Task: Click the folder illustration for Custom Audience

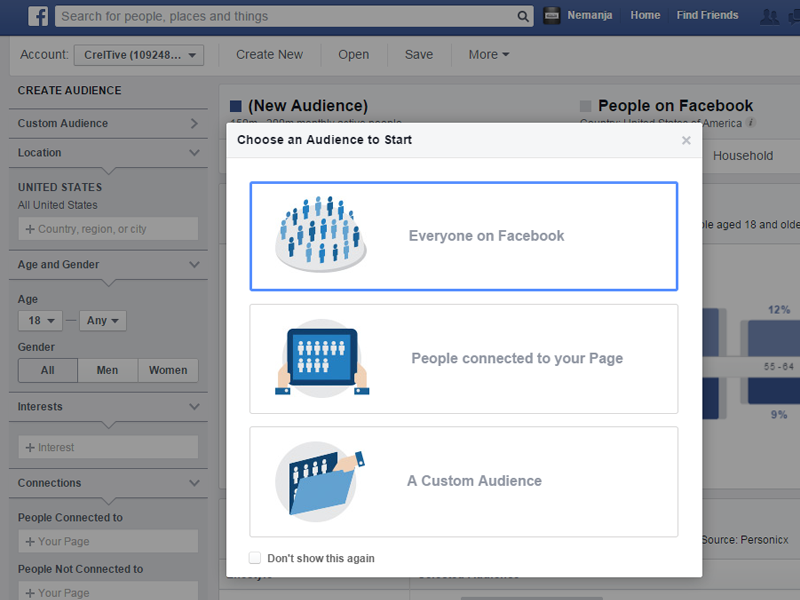Action: pos(320,482)
